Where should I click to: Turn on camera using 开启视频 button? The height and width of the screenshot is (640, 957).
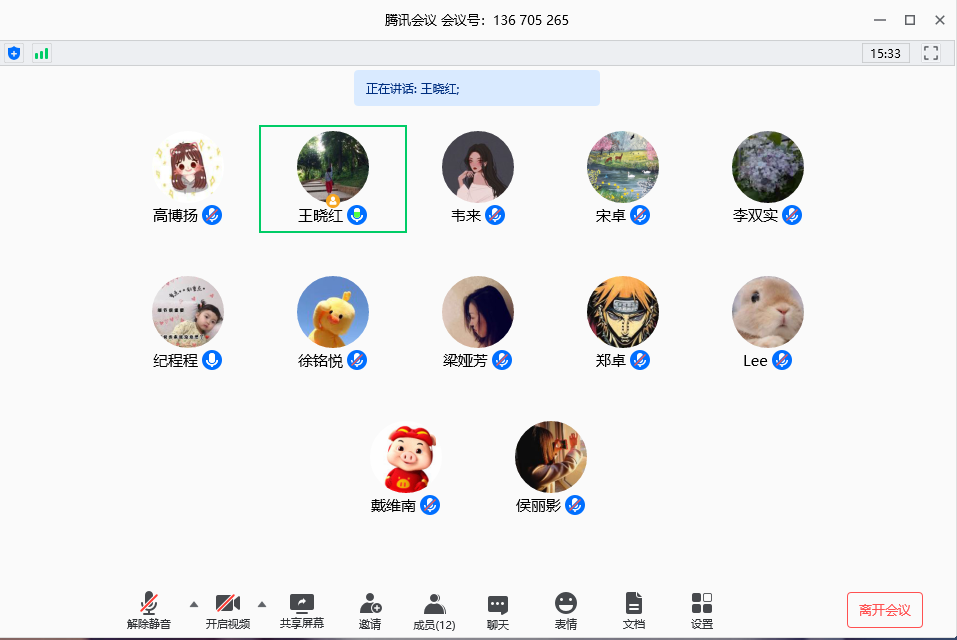tap(227, 610)
